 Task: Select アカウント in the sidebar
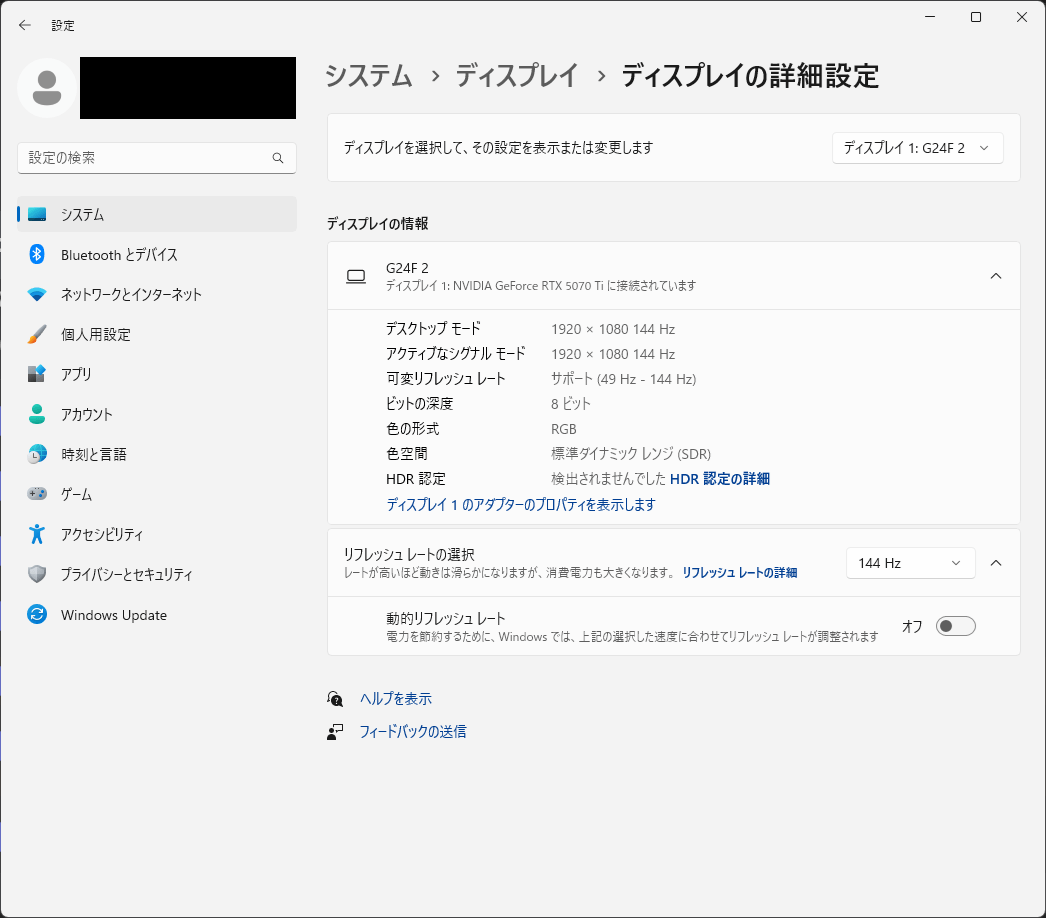tap(157, 414)
